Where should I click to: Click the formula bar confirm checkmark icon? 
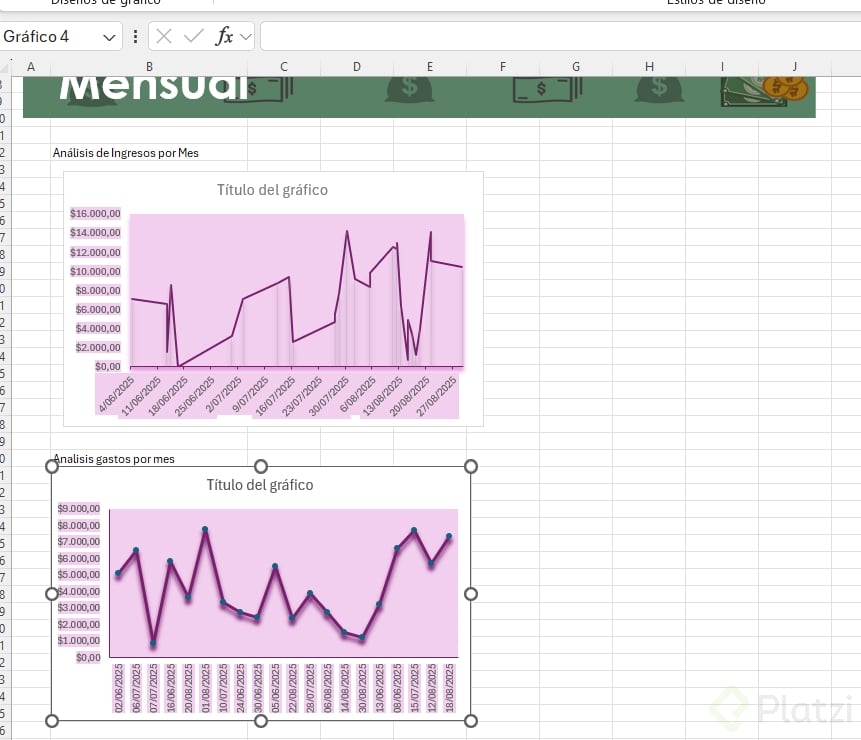pyautogui.click(x=193, y=36)
